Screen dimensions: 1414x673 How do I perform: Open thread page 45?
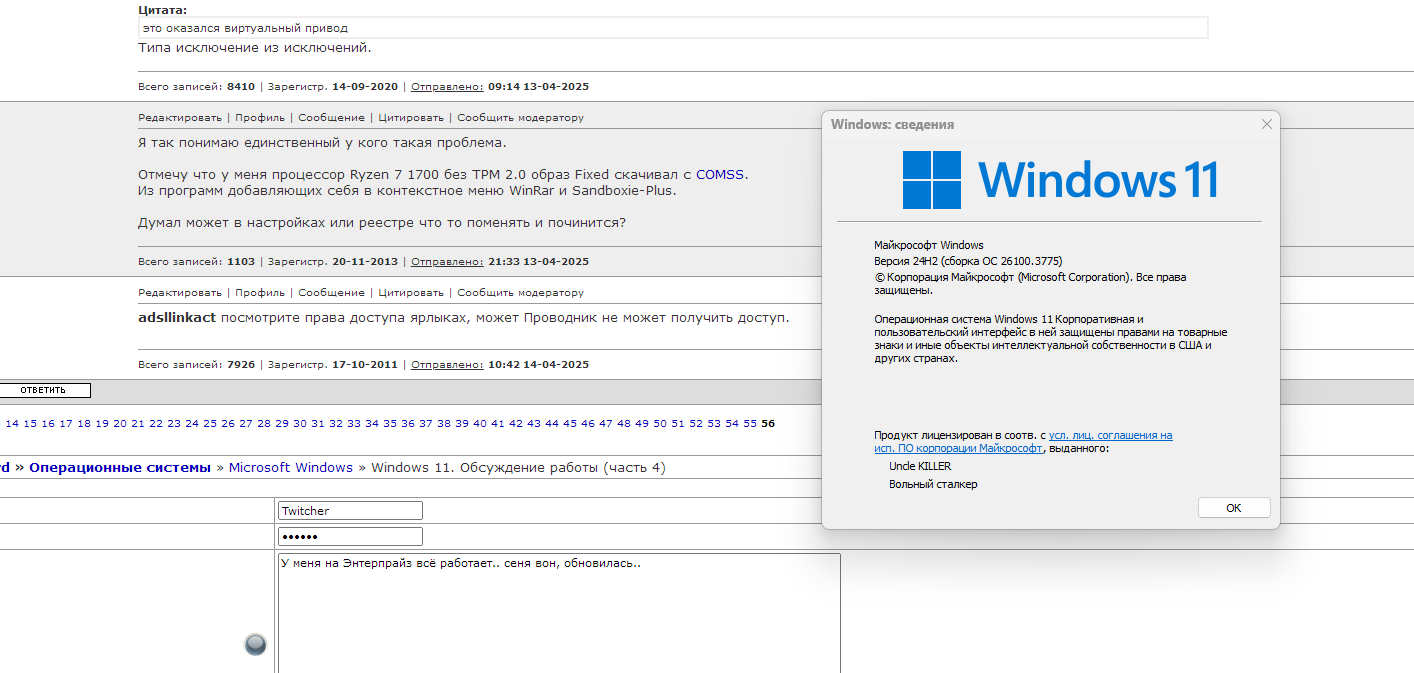coord(570,424)
